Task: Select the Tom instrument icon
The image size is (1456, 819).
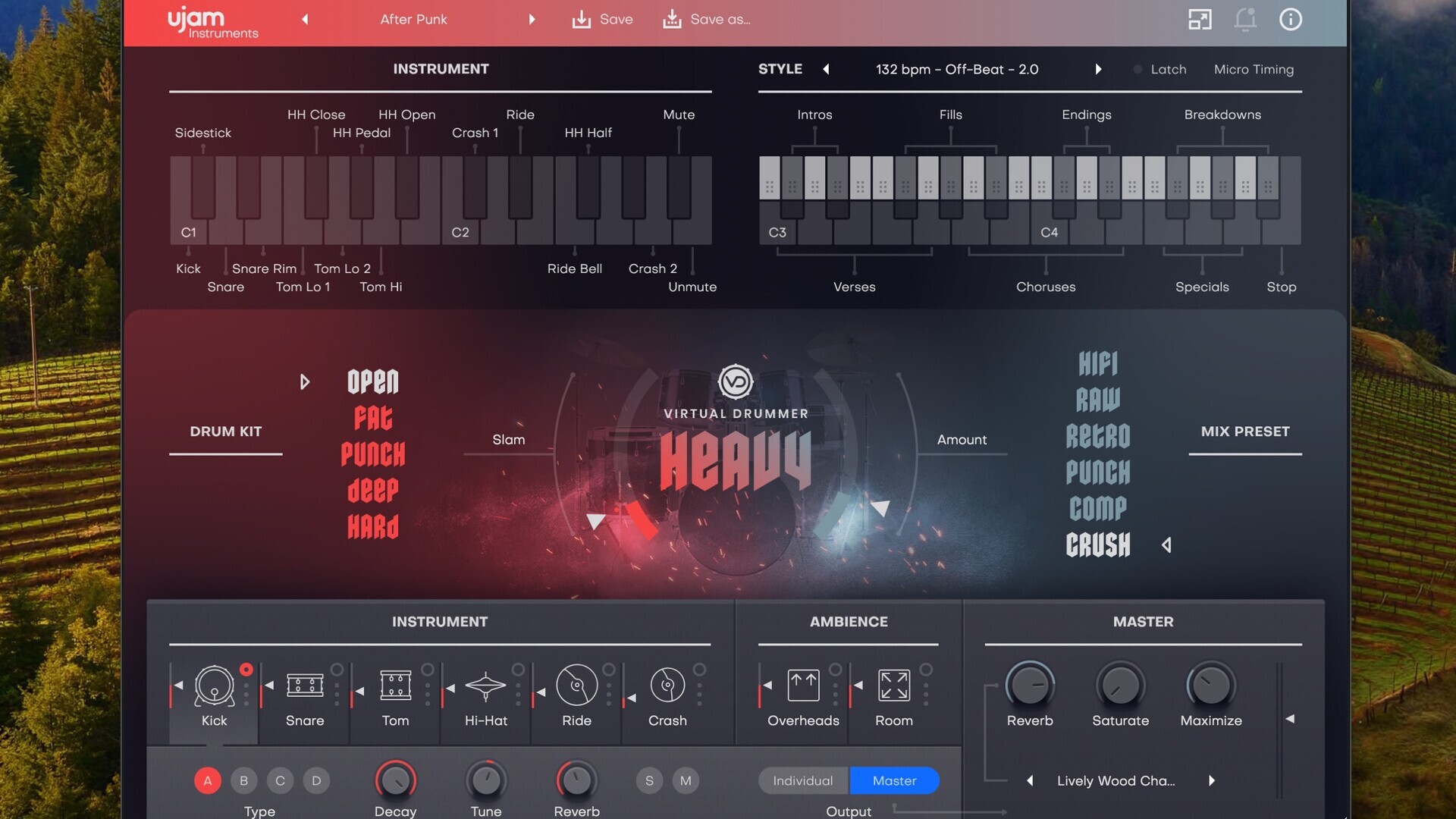Action: tap(395, 686)
